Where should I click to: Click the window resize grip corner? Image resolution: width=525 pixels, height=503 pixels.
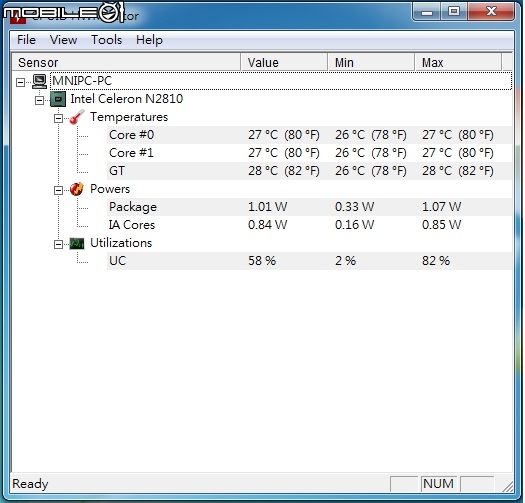pyautogui.click(x=508, y=487)
